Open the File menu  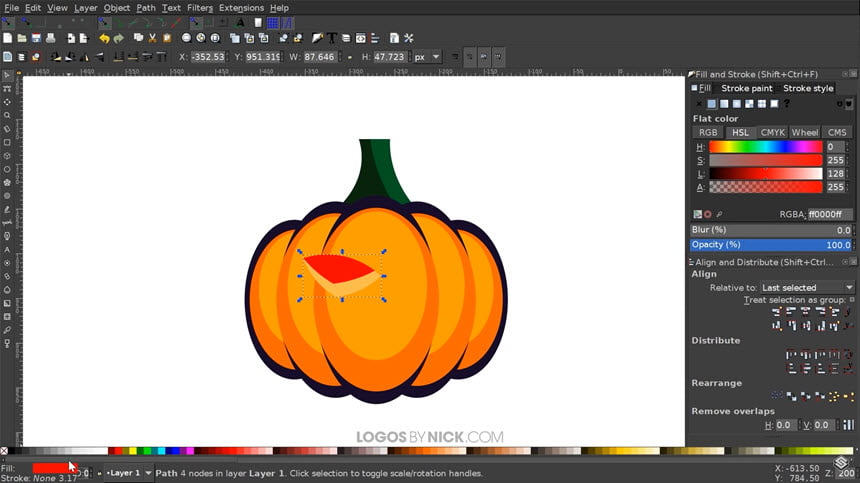[x=12, y=8]
